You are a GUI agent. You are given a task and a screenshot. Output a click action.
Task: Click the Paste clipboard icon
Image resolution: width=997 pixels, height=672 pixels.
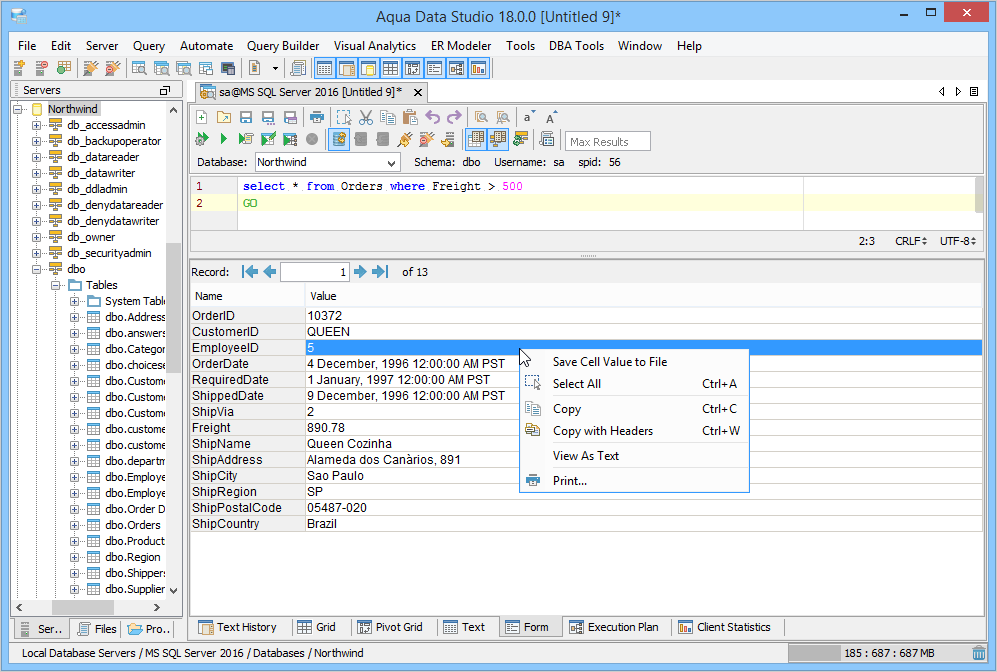click(409, 117)
